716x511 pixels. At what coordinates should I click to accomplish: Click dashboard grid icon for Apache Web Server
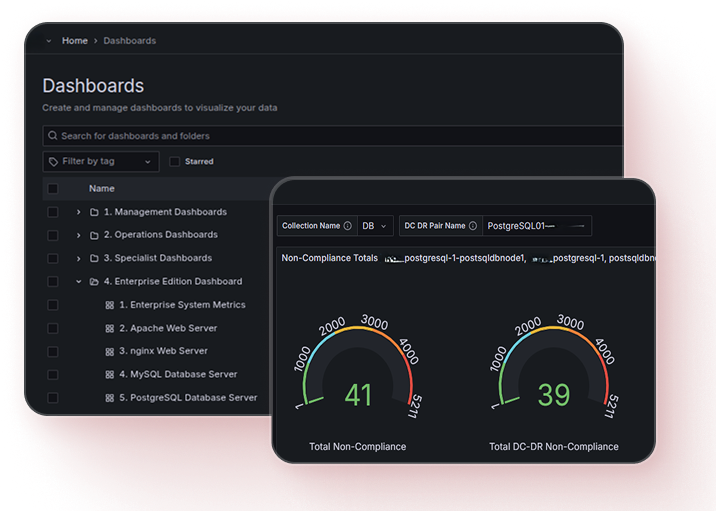click(x=110, y=328)
